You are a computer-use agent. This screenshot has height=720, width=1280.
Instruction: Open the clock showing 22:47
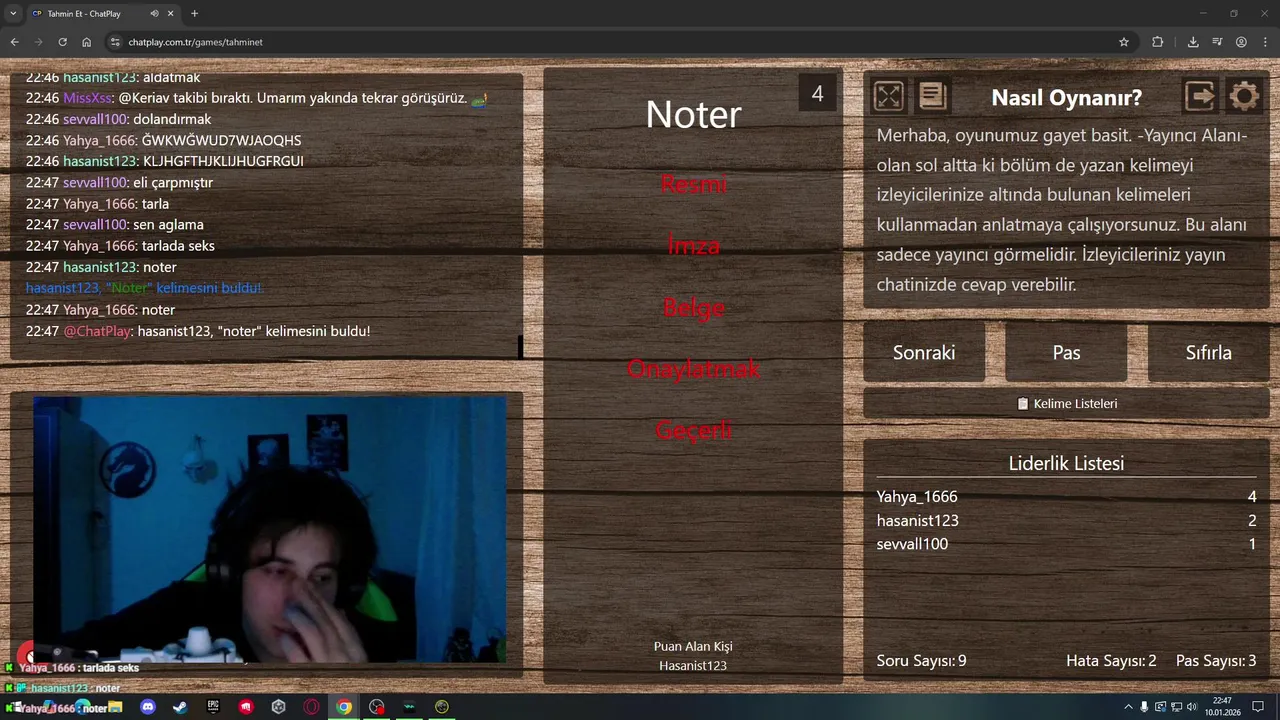1222,706
